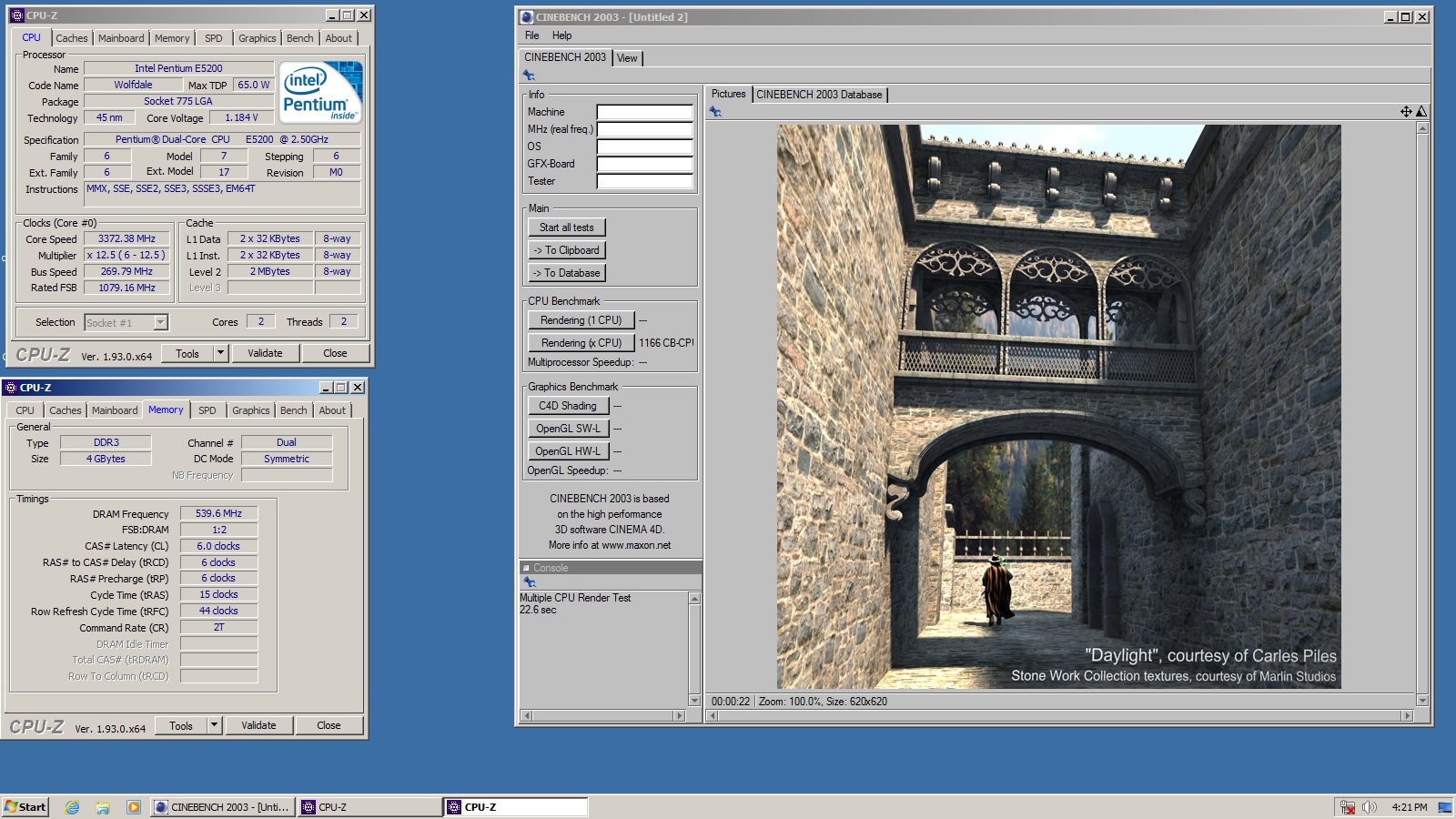Screen dimensions: 1456x819
Task: Open SPD tab in upper CPU-Z
Action: click(214, 38)
